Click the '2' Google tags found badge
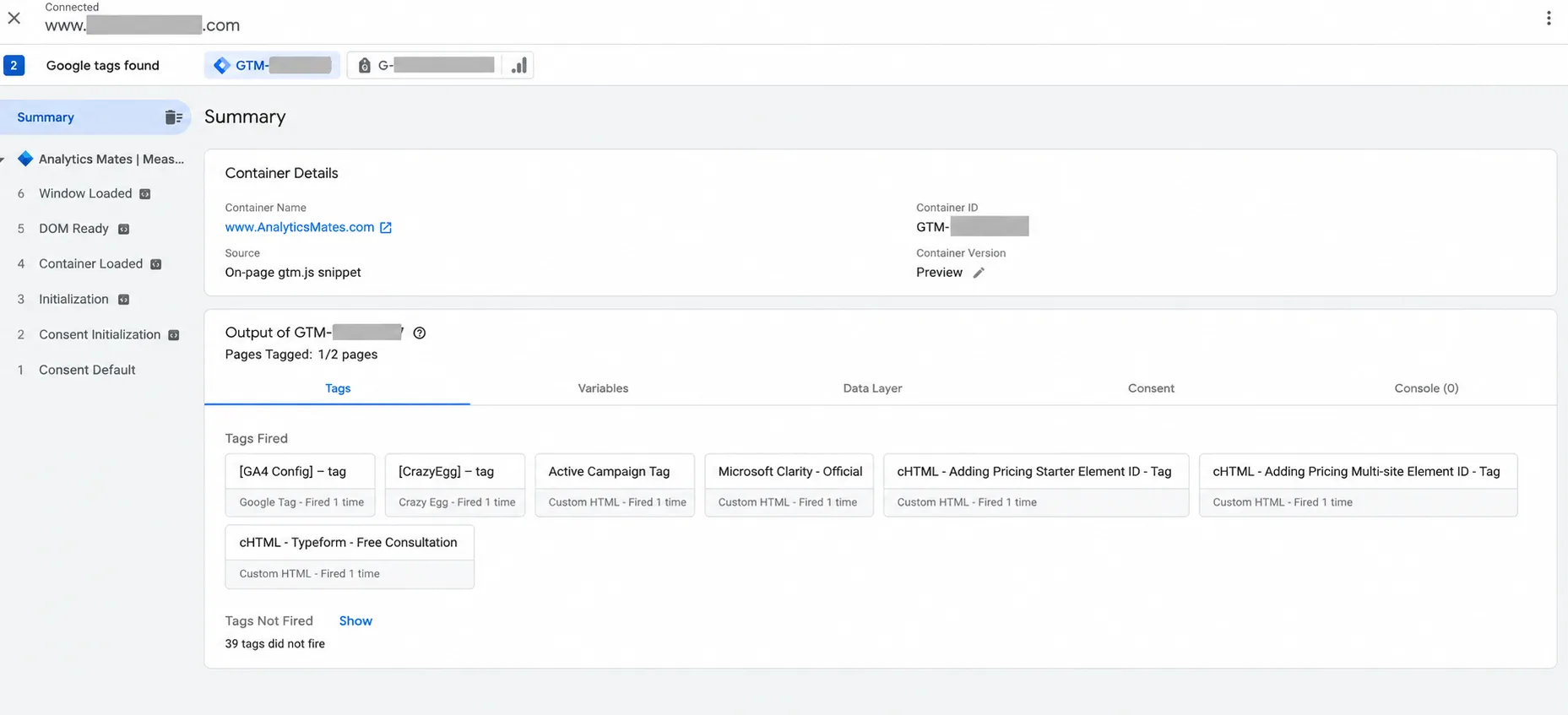 [14, 65]
